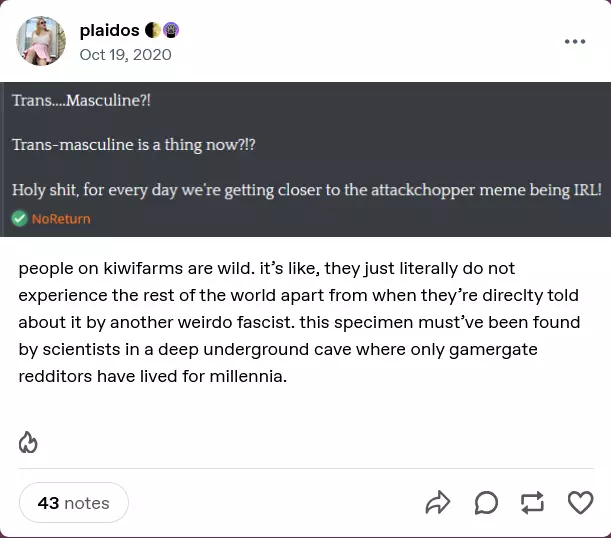This screenshot has height=538, width=611.
Task: Click the "Trans-masculine is a thing now?!?" line
Action: [x=134, y=145]
